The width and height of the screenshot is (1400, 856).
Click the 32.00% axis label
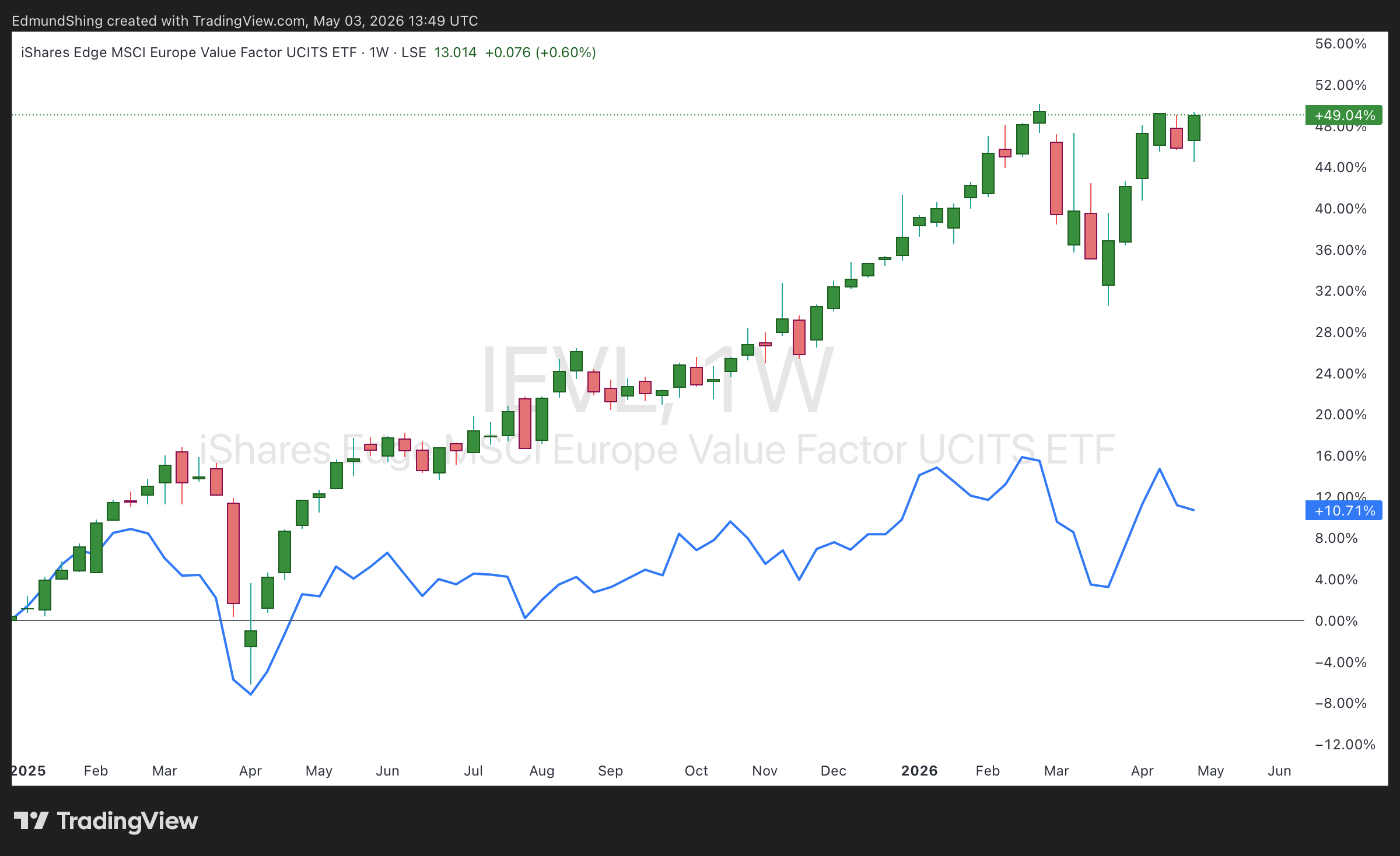[x=1340, y=291]
